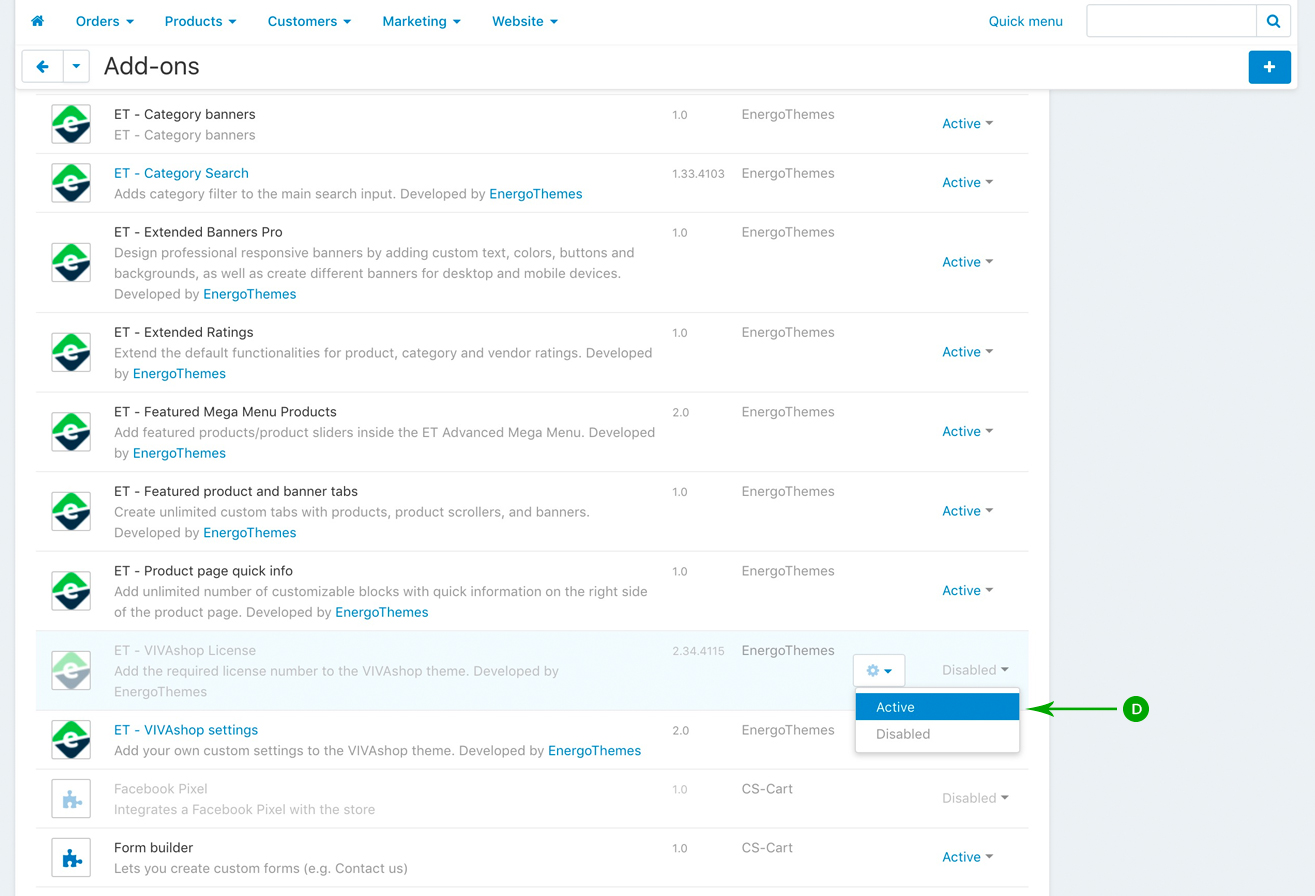Click the ET - Category banners logo icon
Screen dimensions: 1315x896
click(71, 124)
